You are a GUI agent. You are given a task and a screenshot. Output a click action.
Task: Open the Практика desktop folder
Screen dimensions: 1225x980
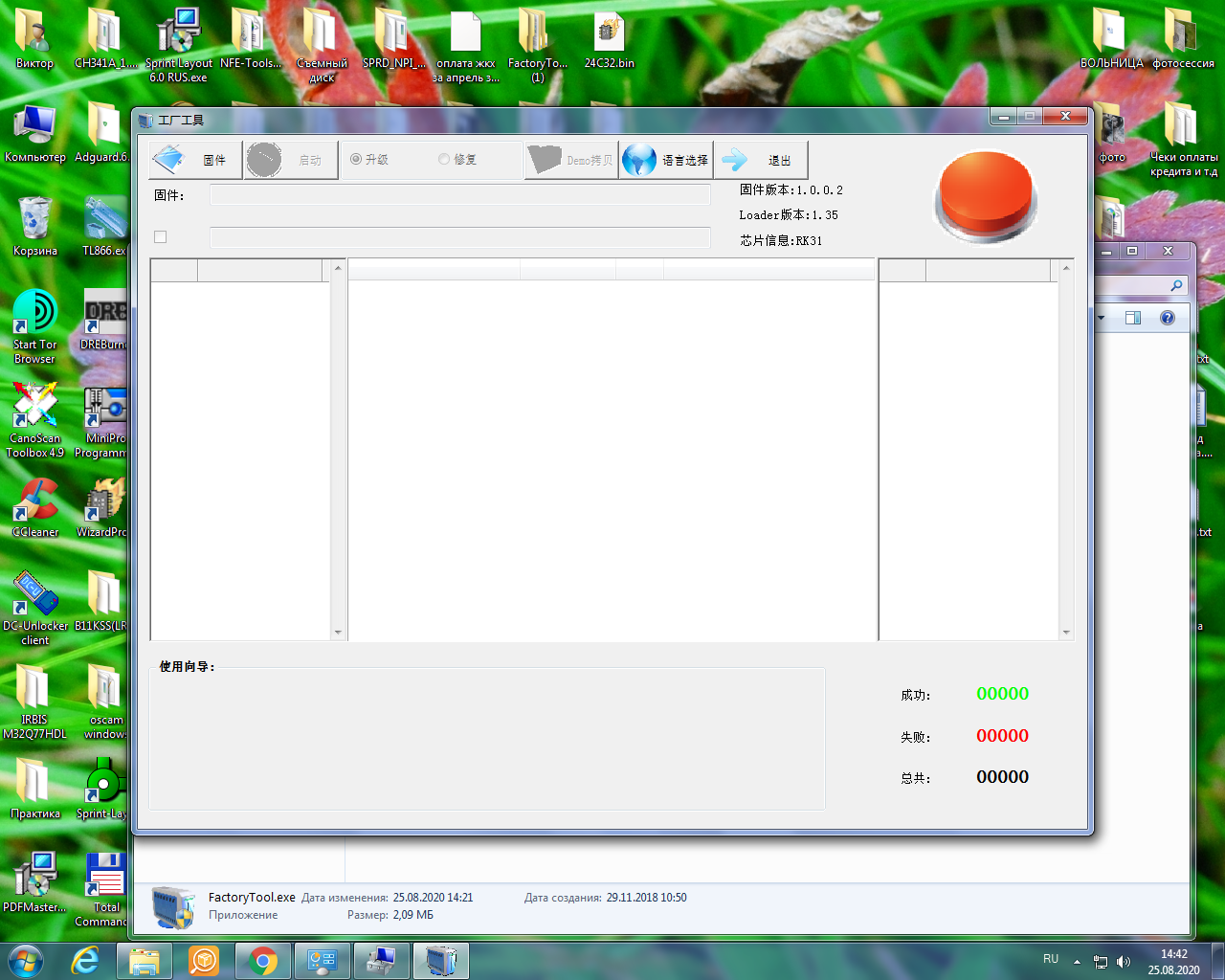34,789
